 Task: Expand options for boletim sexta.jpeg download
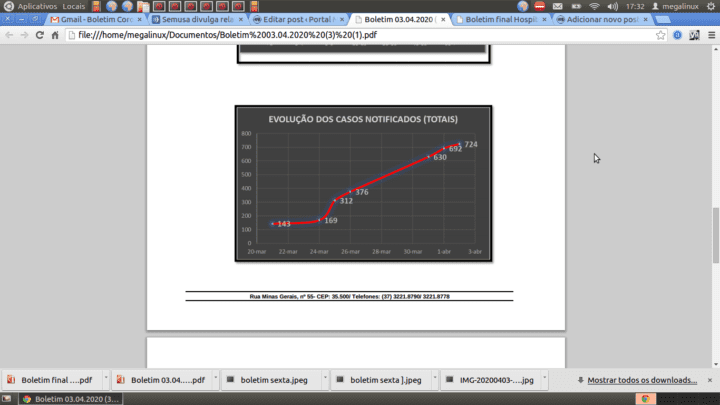tap(325, 378)
